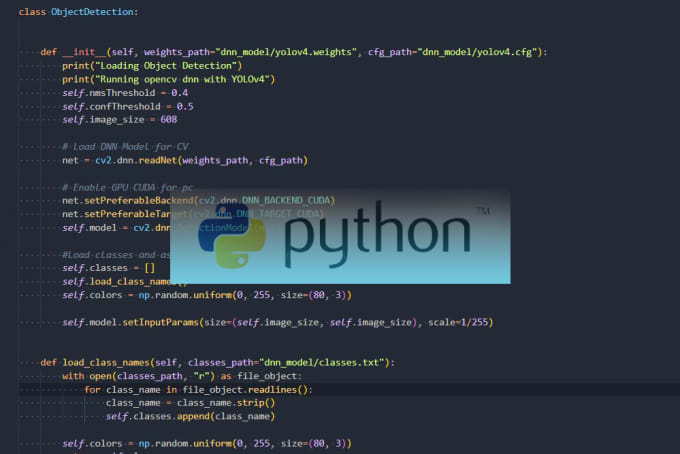Click the DNN_BACKEND_CUDA constant
Viewport: 680px width, 454px height.
286,200
